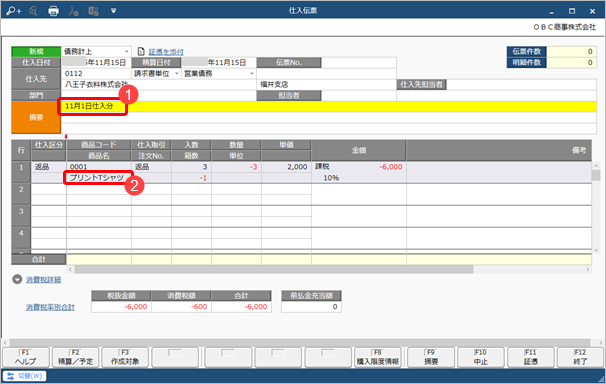Viewport: 606px width, 384px height.
Task: Click the 入数 value 3 cell
Action: tap(191, 167)
